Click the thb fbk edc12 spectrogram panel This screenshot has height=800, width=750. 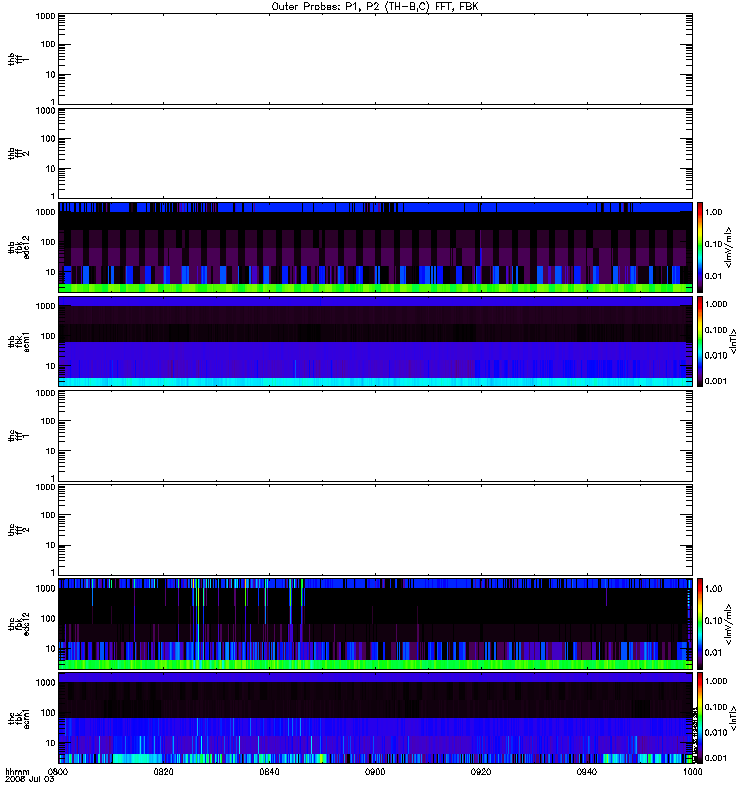tap(375, 247)
